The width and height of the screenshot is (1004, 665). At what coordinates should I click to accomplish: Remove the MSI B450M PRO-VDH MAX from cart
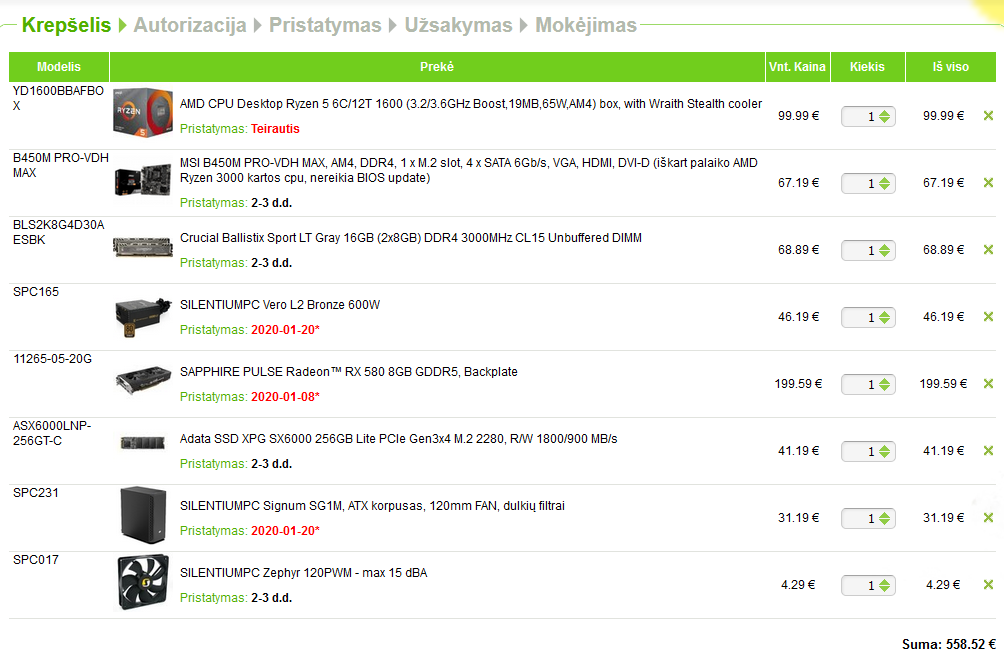[988, 183]
